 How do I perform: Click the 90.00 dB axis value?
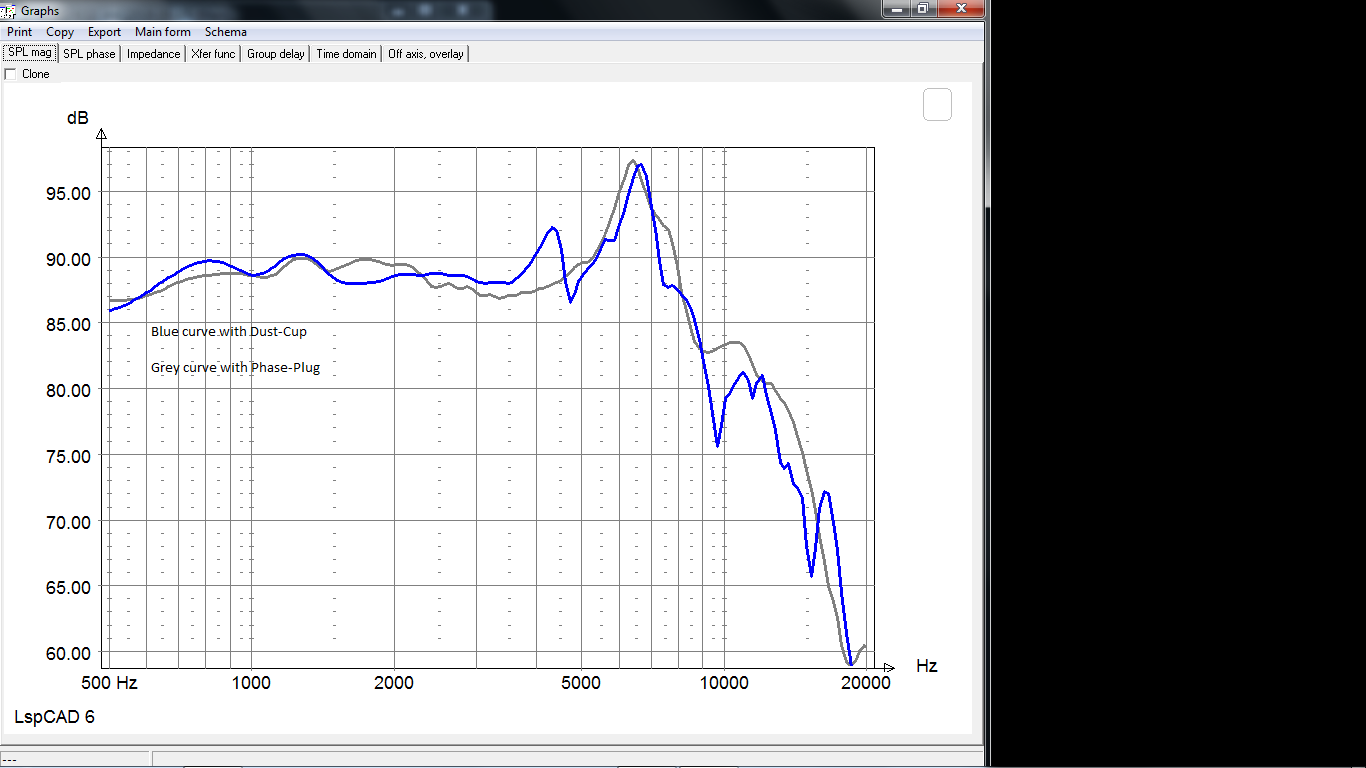(68, 259)
